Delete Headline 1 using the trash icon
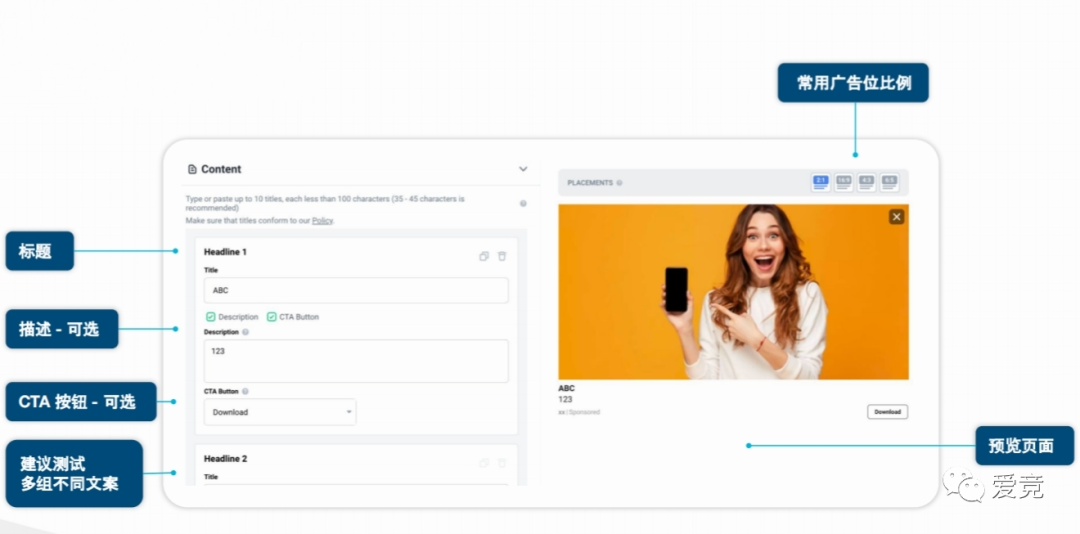The width and height of the screenshot is (1080, 534). 502,256
